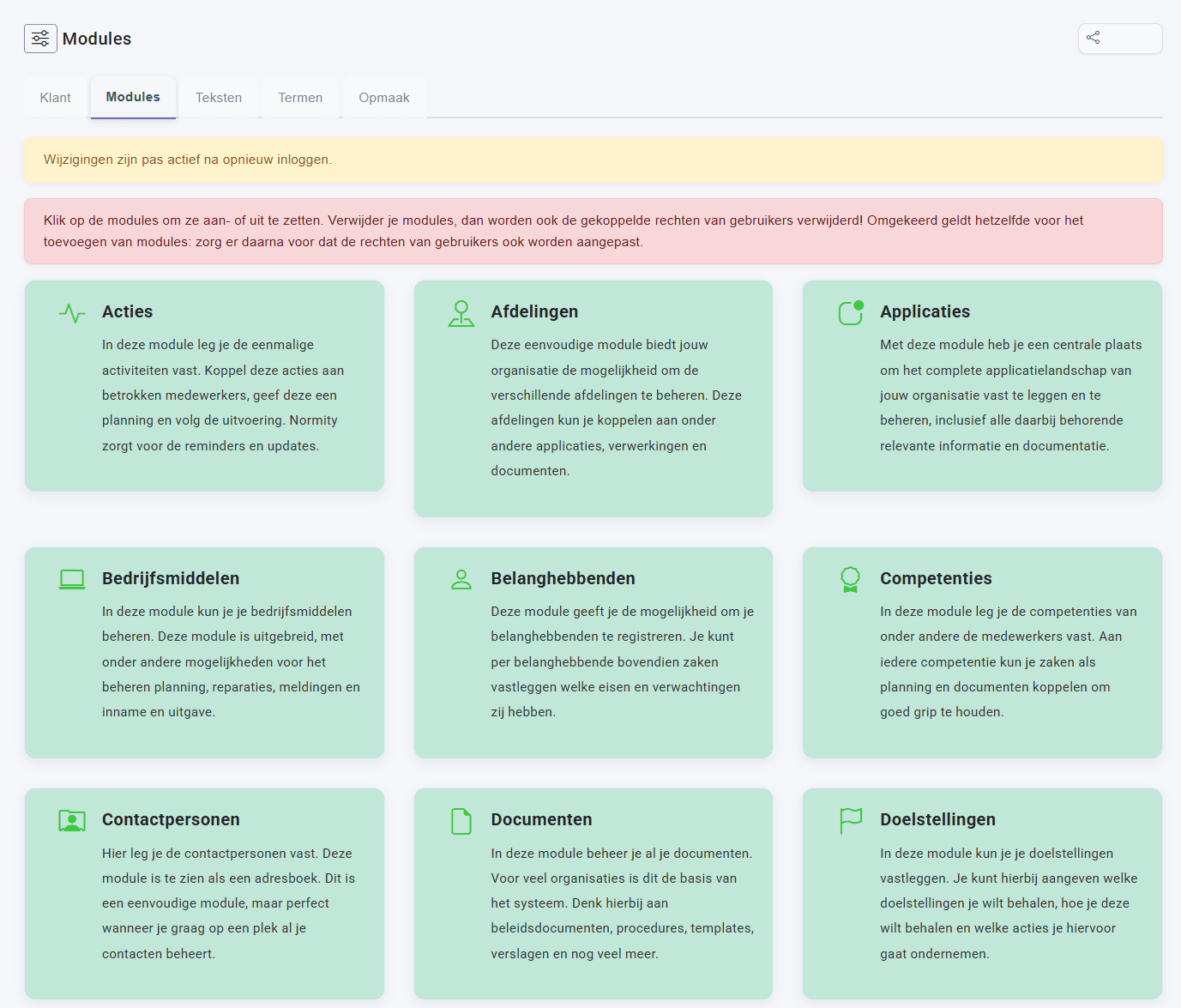Click the Doelstellingen flag icon
The width and height of the screenshot is (1181, 1008).
[x=851, y=821]
